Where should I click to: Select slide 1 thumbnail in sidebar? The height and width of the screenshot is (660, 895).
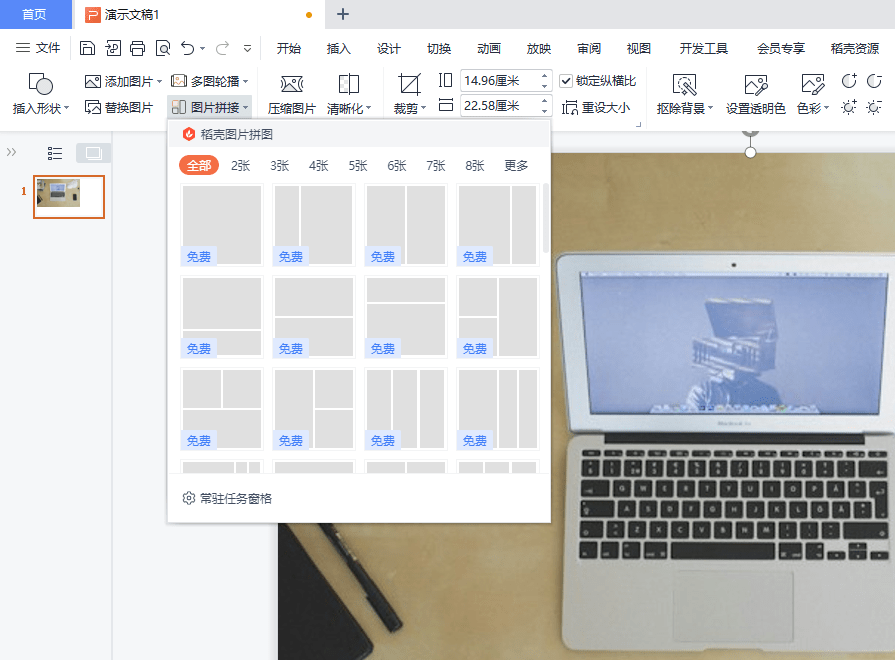[69, 197]
